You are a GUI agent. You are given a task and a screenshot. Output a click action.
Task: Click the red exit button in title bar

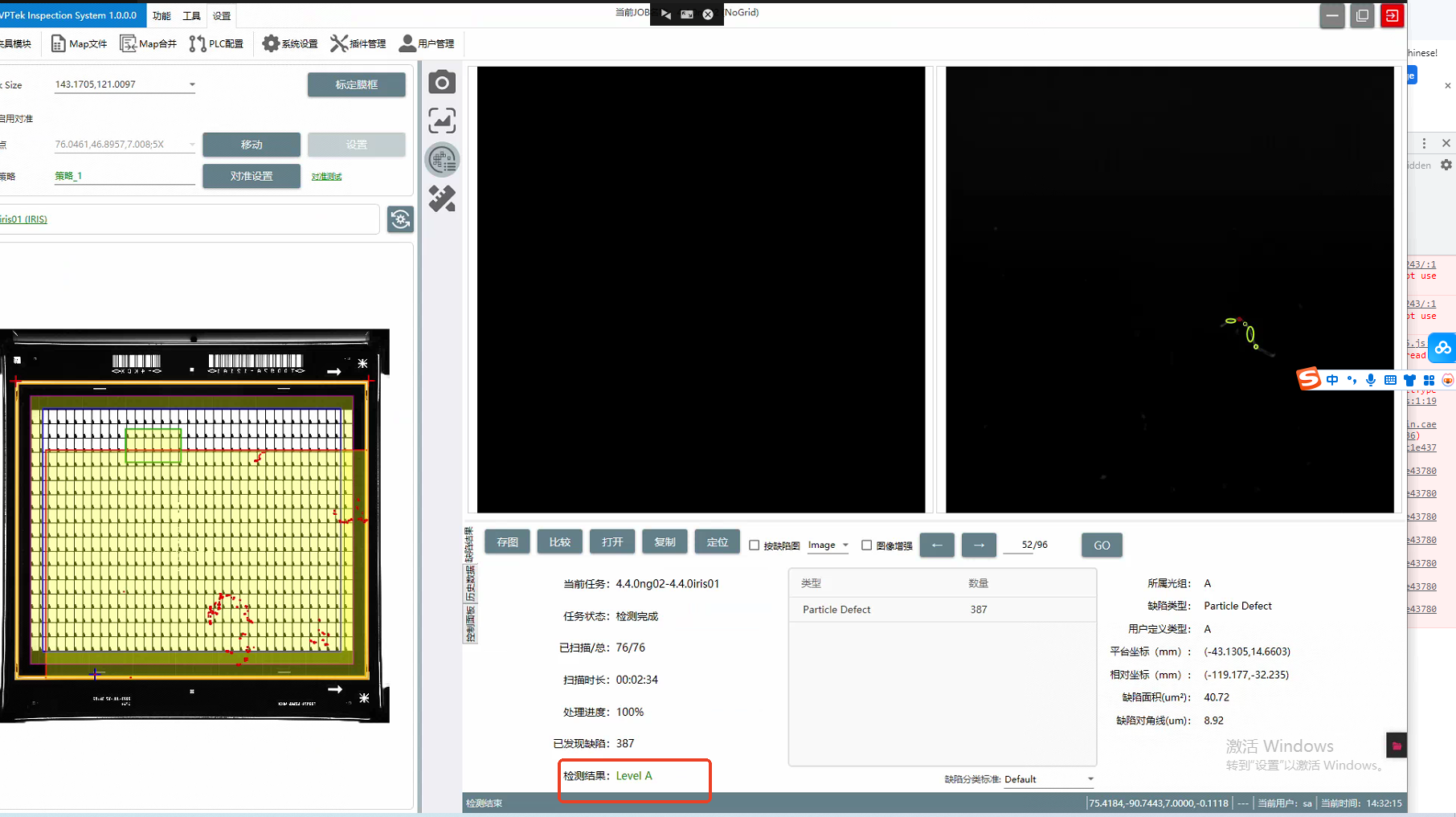pos(1393,15)
